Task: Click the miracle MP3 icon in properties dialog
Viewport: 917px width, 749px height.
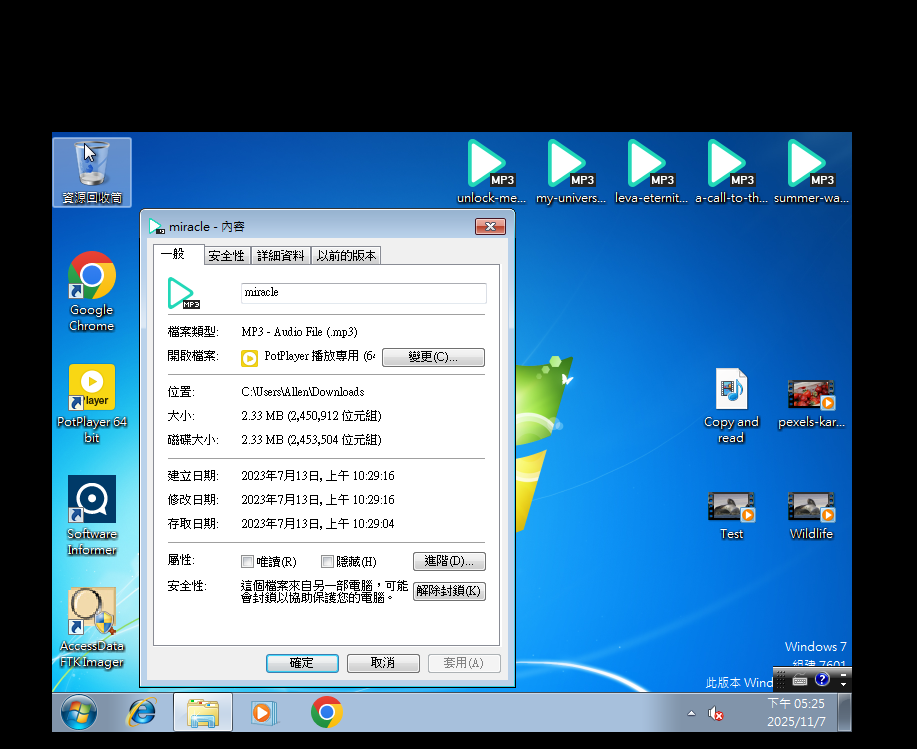Action: 183,294
